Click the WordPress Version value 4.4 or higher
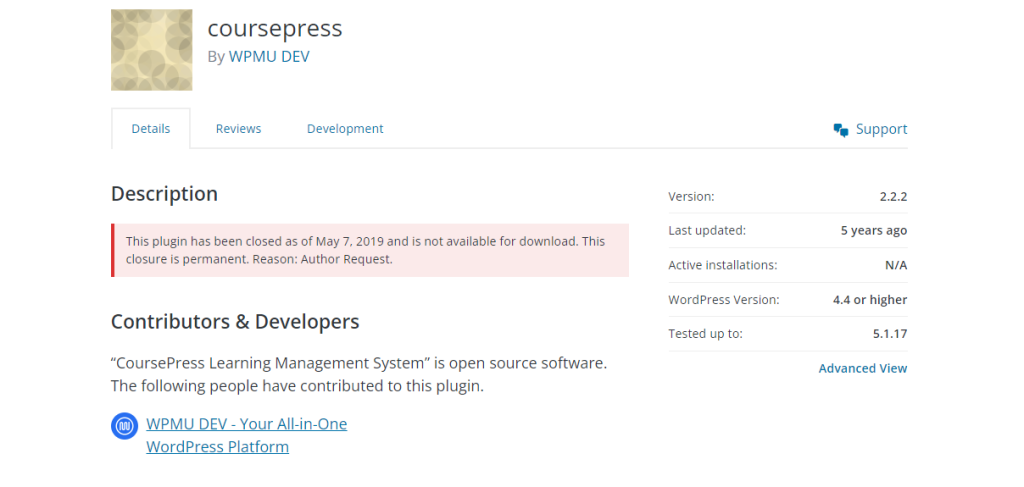Screen dimensions: 1024x487 click(870, 300)
